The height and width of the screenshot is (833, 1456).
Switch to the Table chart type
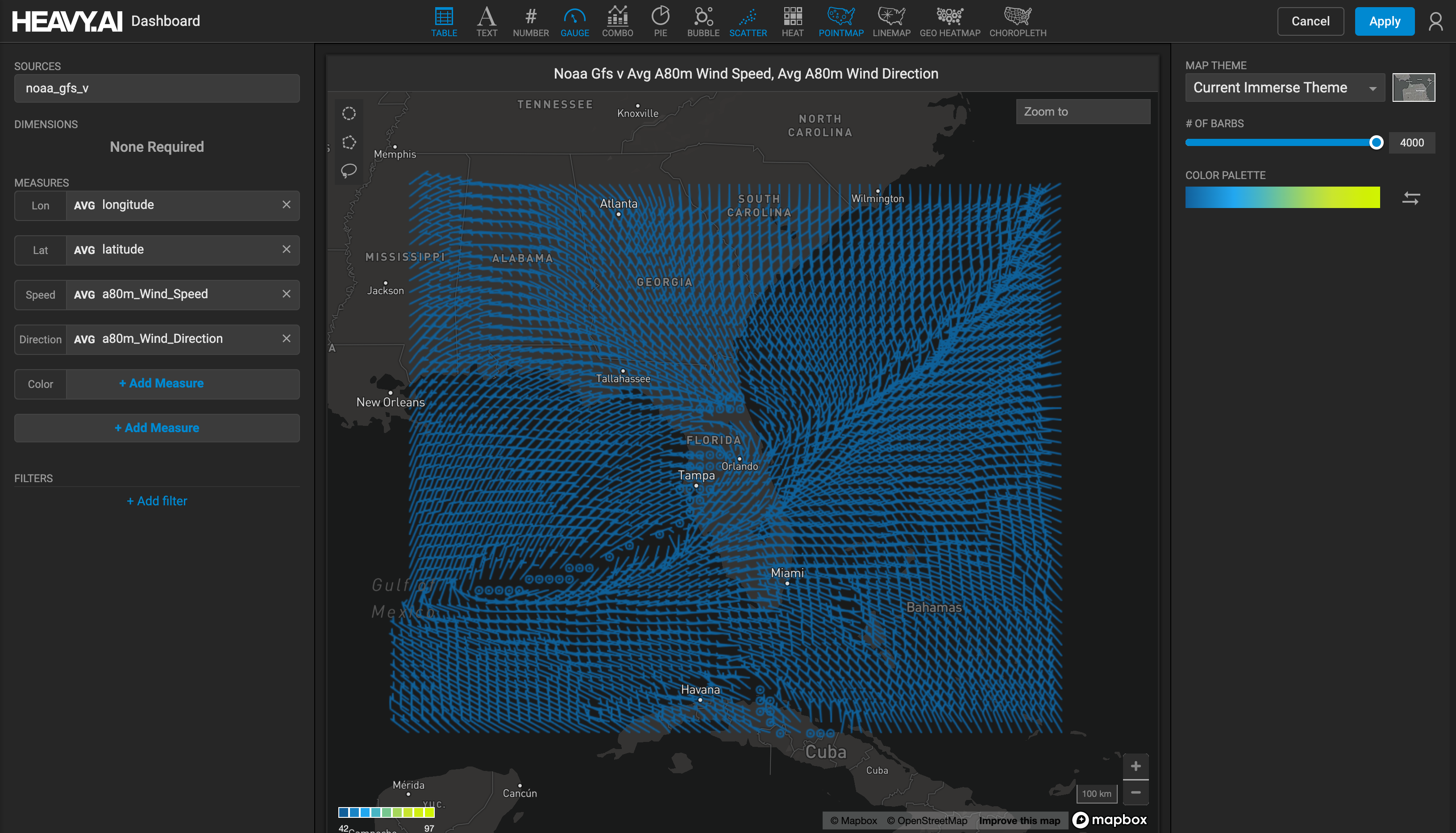444,21
